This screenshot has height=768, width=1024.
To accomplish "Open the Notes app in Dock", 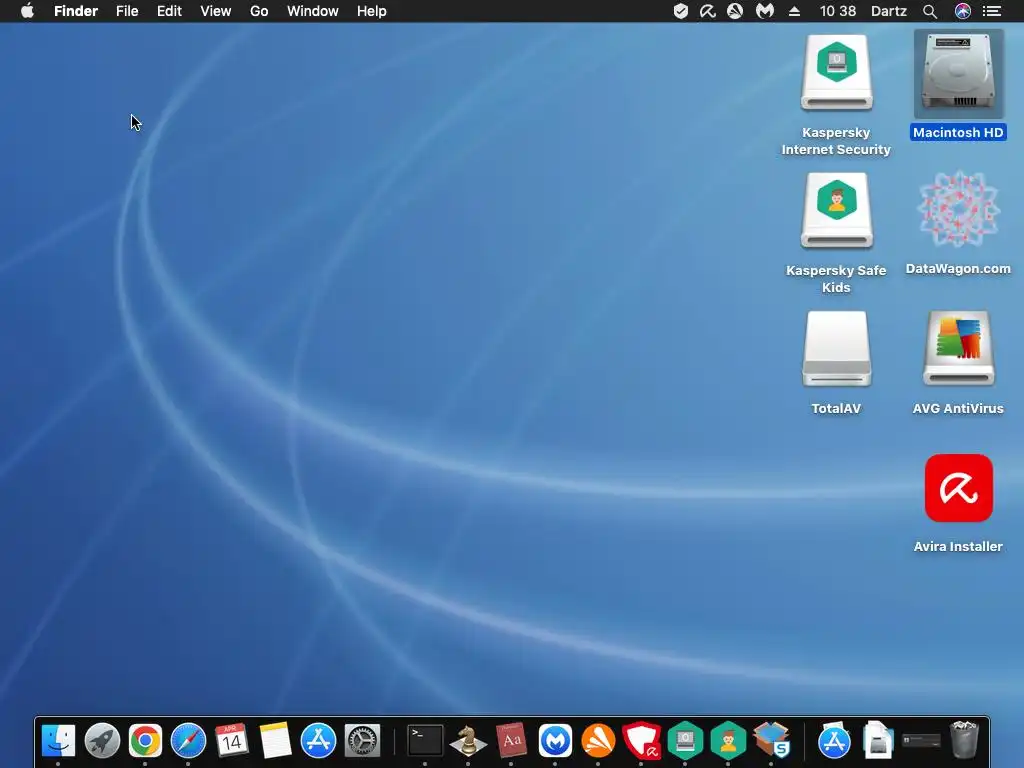I will point(275,741).
